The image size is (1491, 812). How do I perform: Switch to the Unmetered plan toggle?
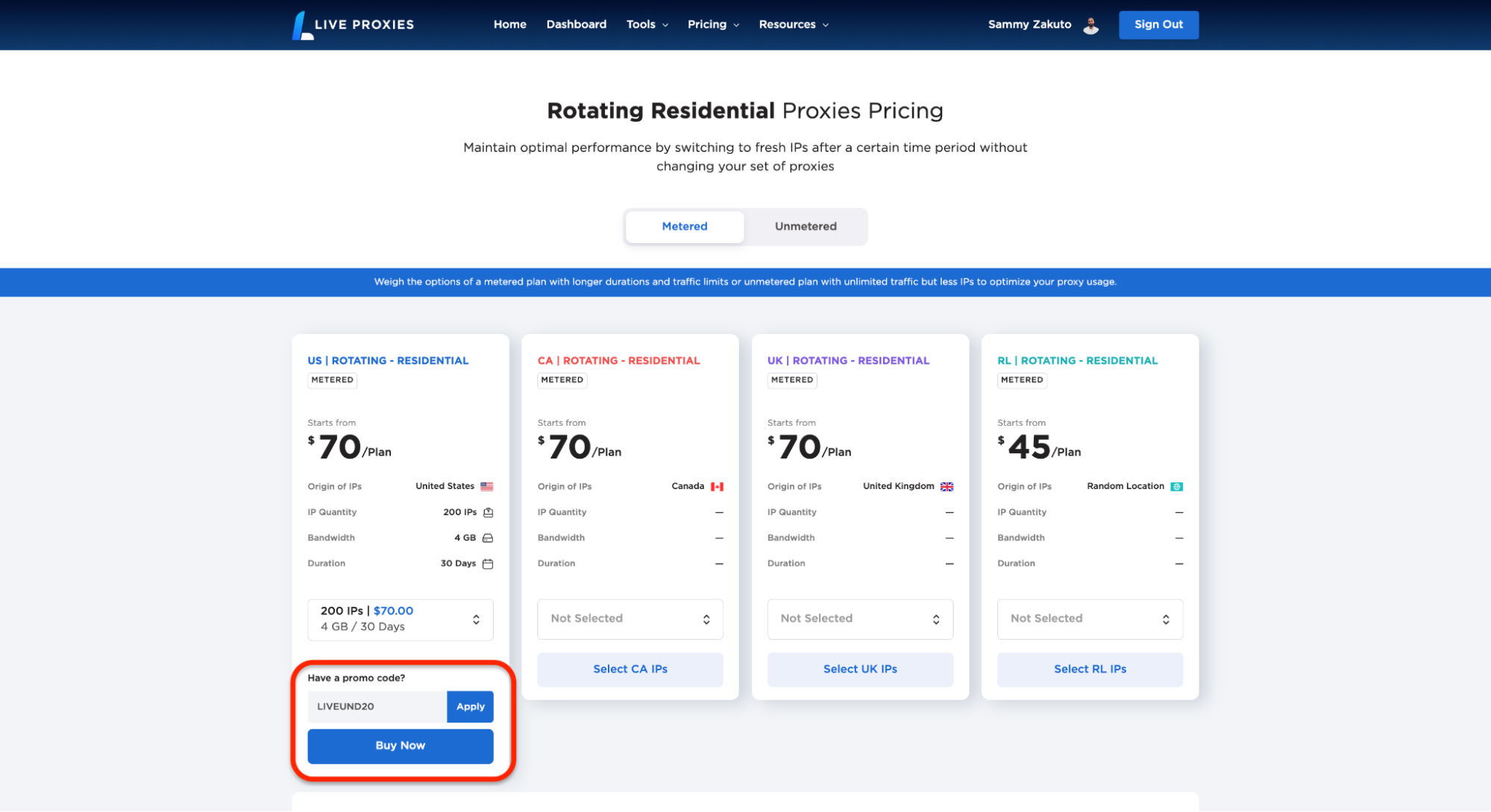(805, 227)
